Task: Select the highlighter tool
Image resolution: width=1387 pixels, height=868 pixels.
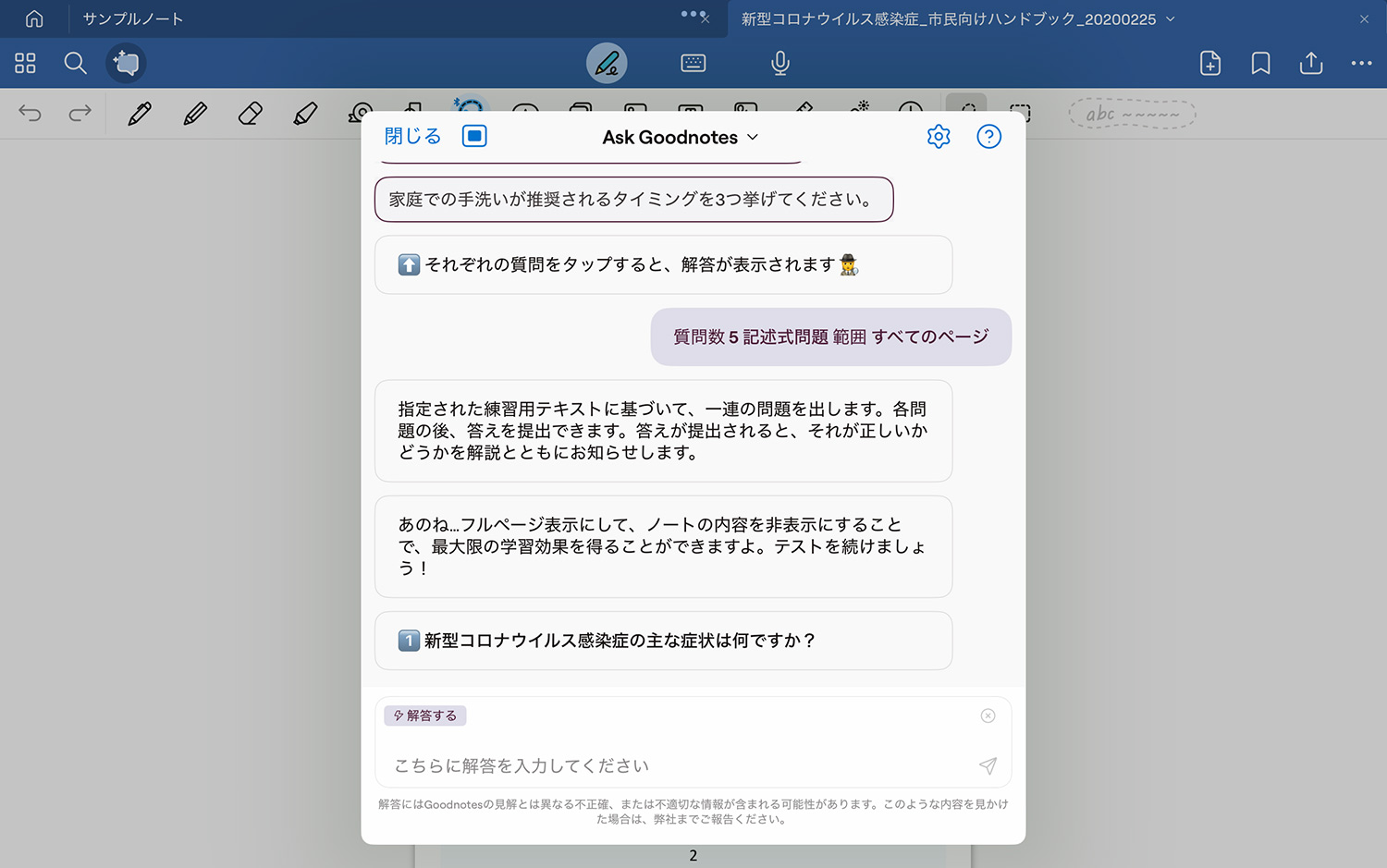Action: click(305, 114)
